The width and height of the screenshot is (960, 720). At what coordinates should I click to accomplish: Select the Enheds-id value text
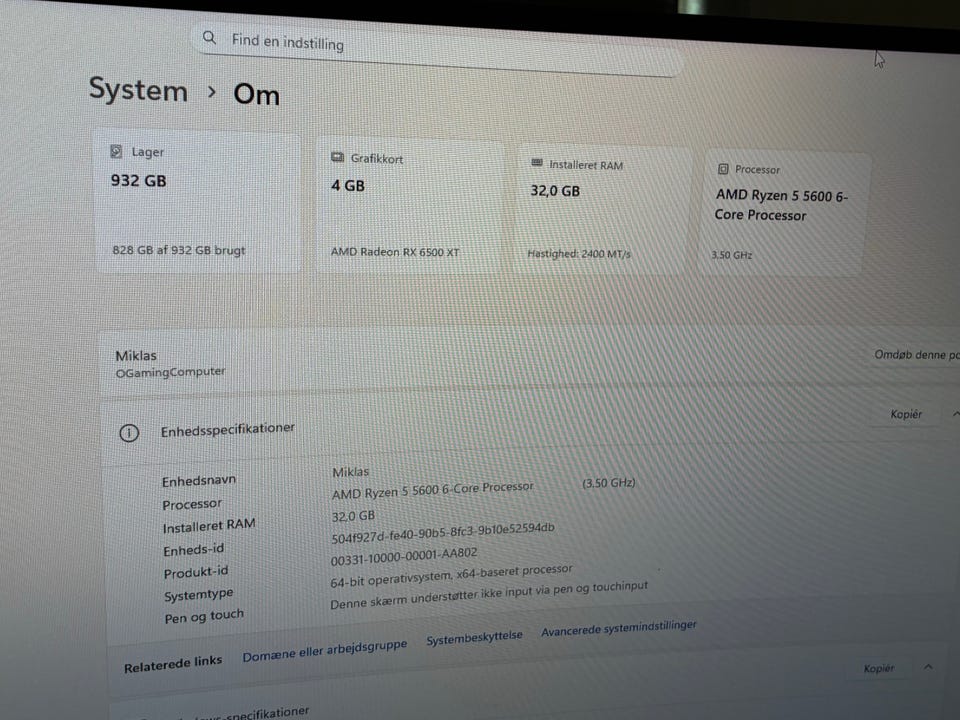(x=443, y=533)
